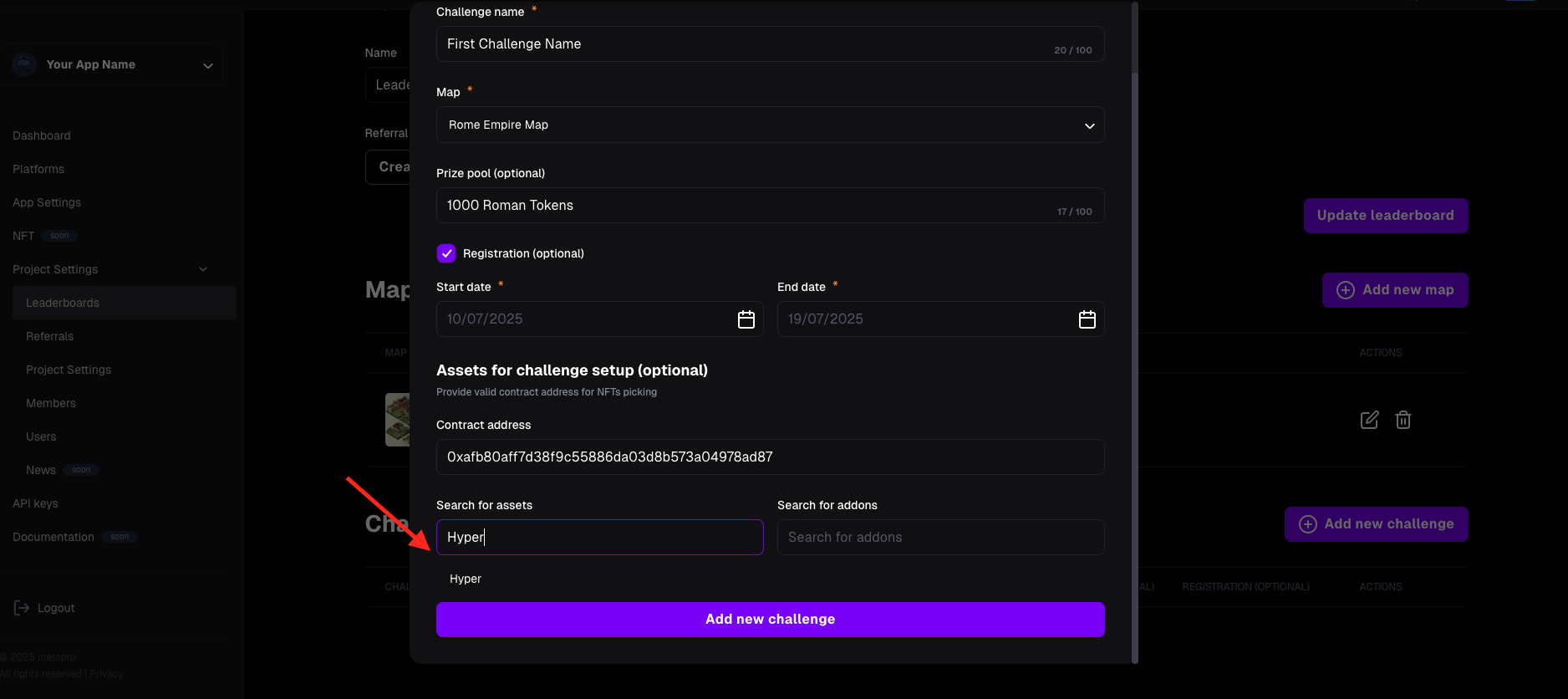Open the Dashboard page
This screenshot has height=699, width=1568.
point(42,135)
